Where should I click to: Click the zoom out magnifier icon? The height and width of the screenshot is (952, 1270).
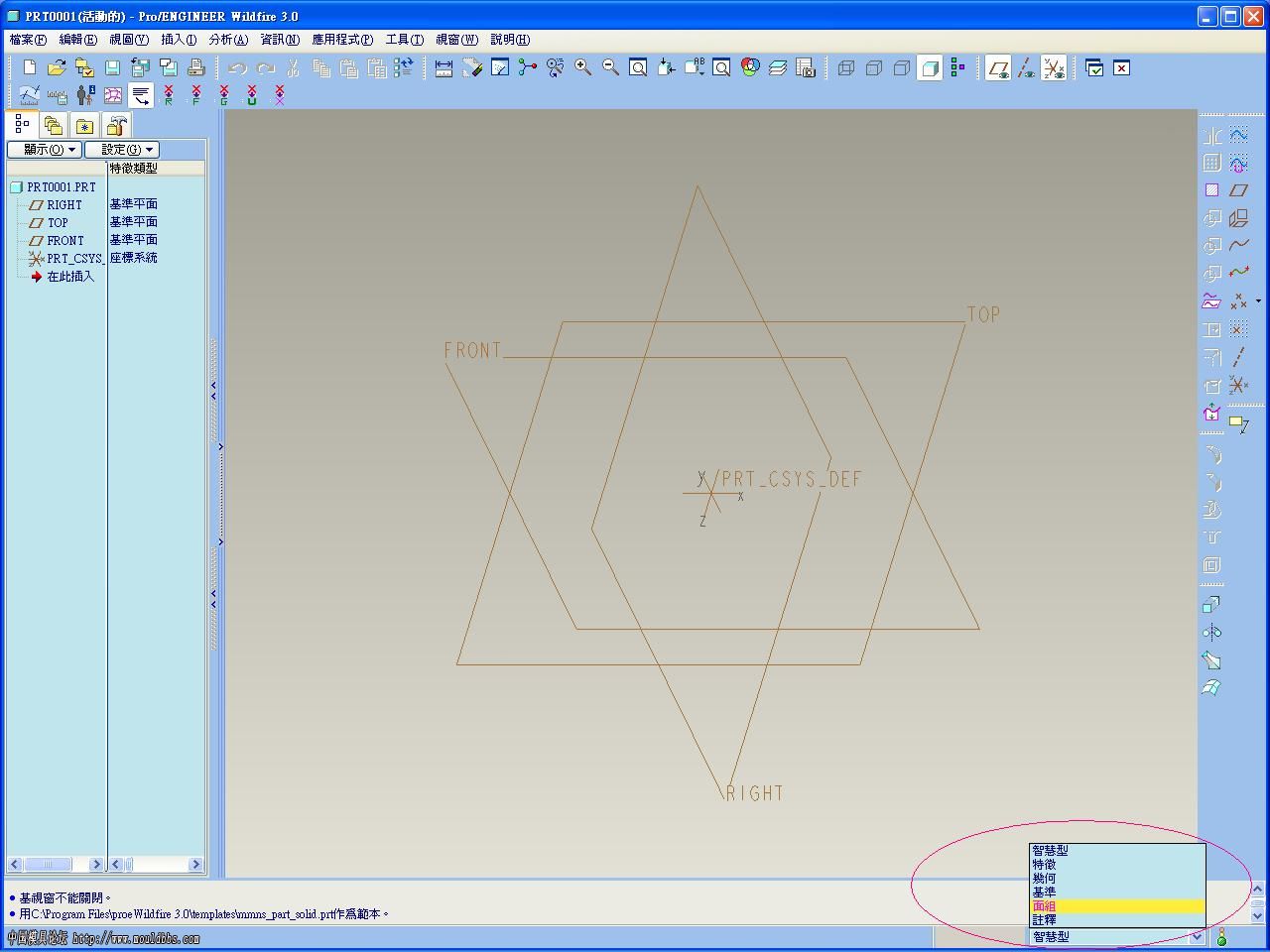pos(611,67)
